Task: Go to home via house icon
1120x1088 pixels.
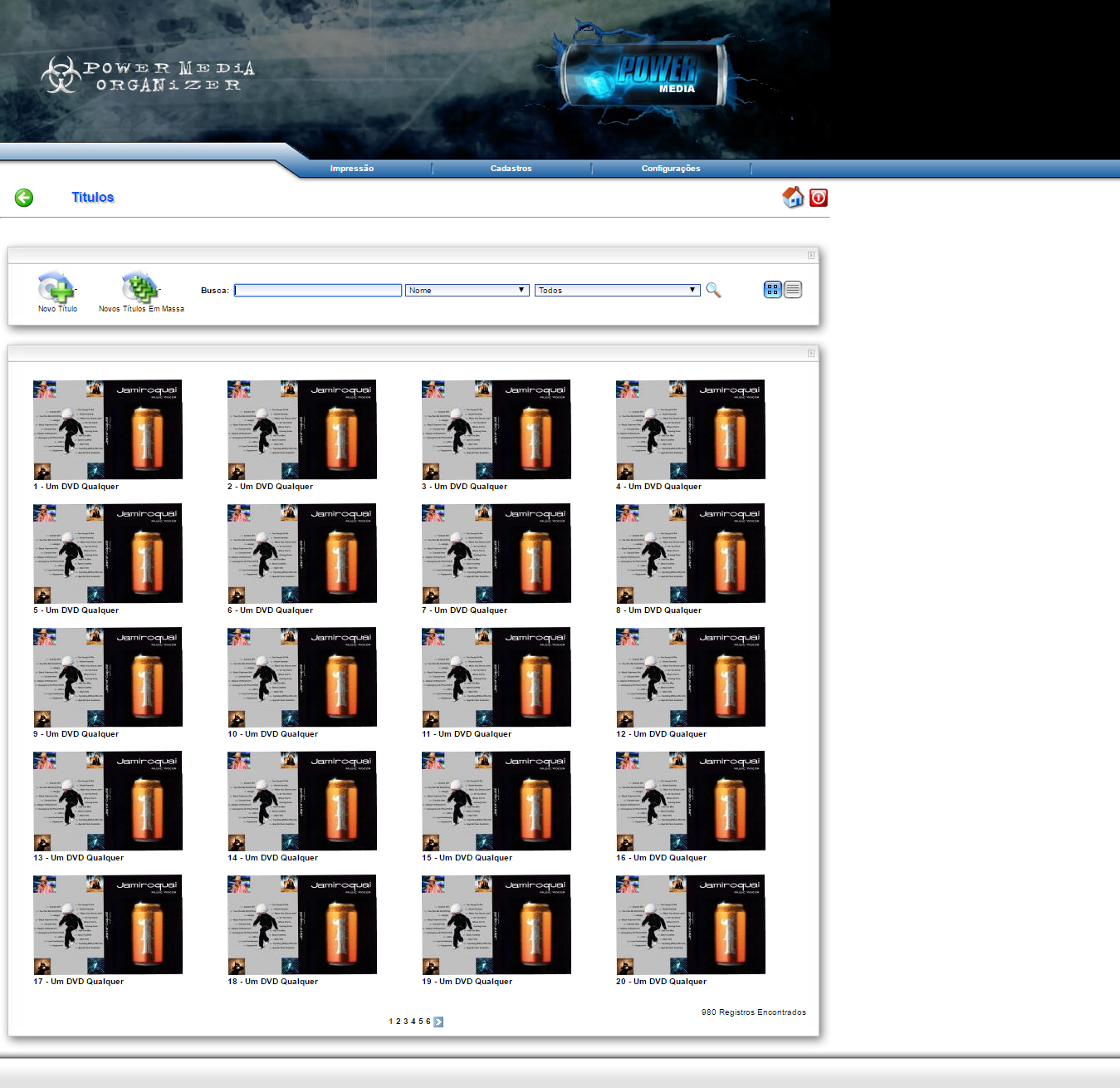Action: coord(793,197)
